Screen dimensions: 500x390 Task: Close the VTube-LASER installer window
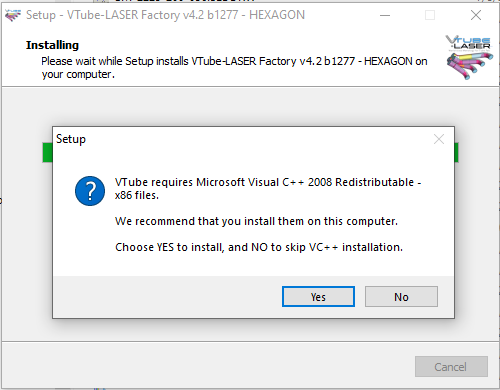(x=476, y=15)
